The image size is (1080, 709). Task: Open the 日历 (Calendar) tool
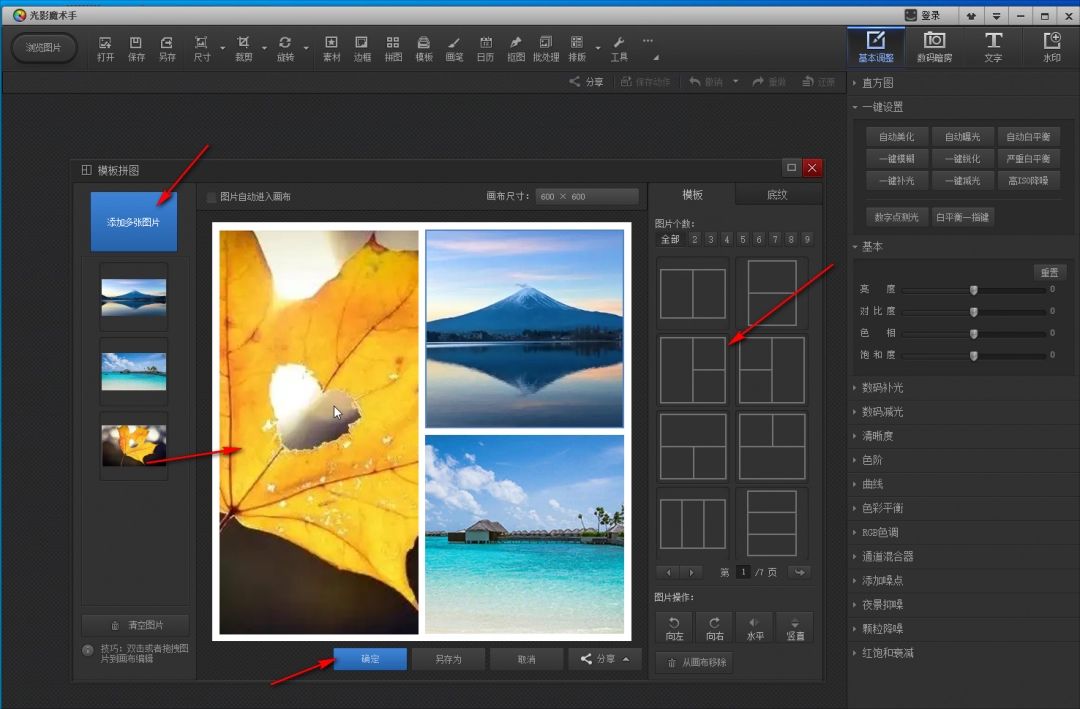point(485,47)
